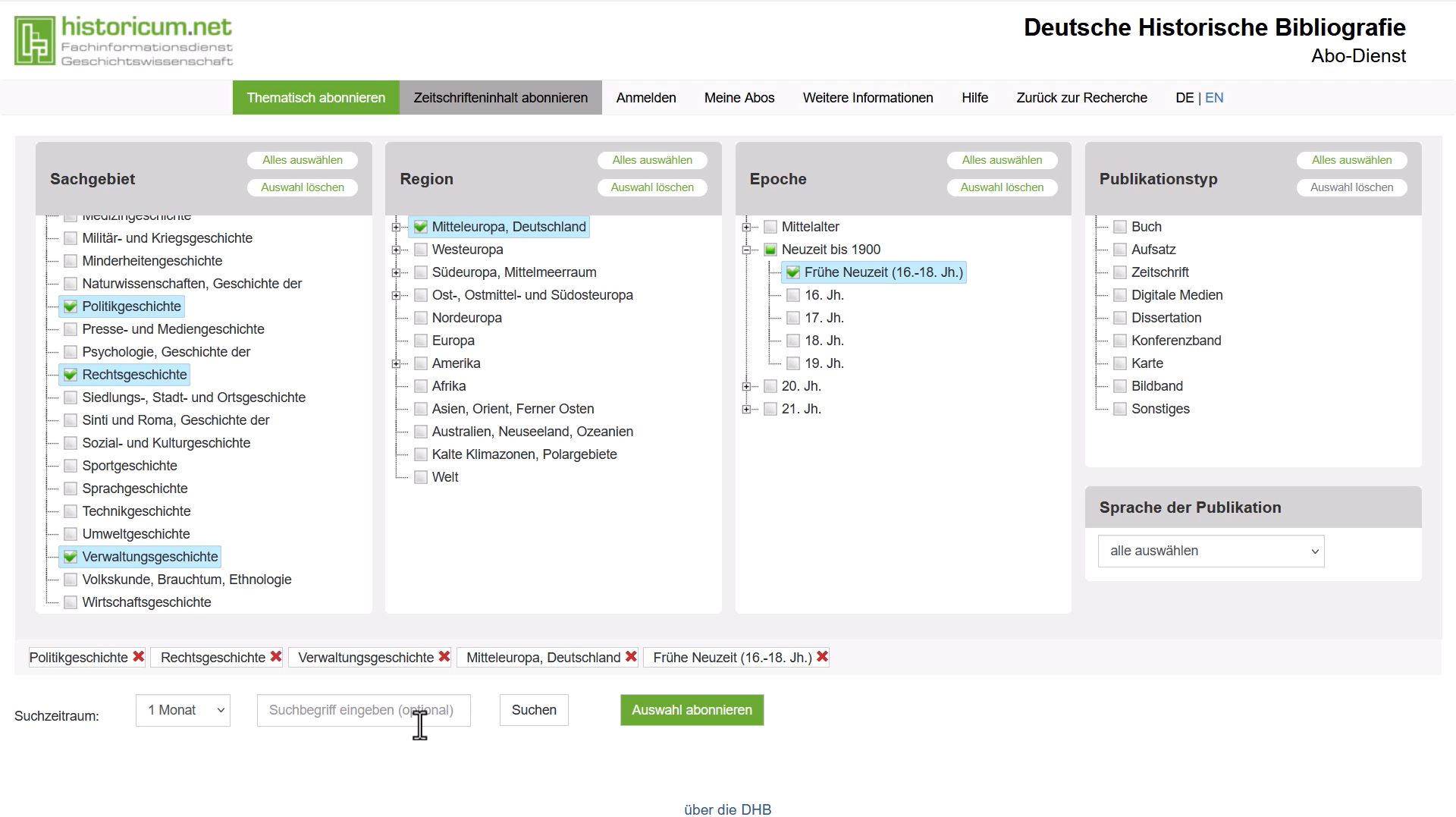Screen dimensions: 1456x817
Task: Remove the Verwaltungsgeschichte filter tag
Action: click(x=444, y=657)
